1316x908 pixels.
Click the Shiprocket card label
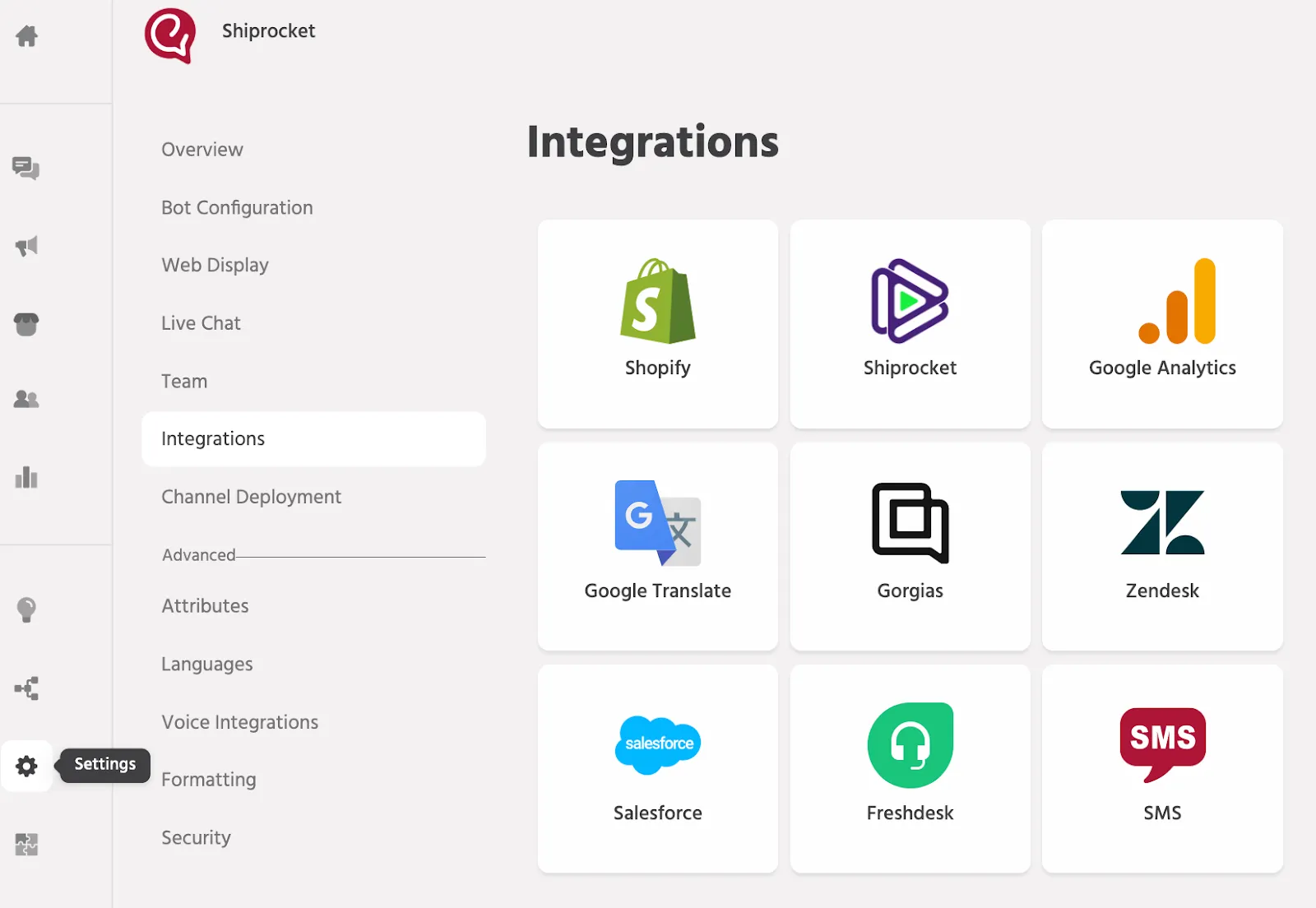[910, 368]
